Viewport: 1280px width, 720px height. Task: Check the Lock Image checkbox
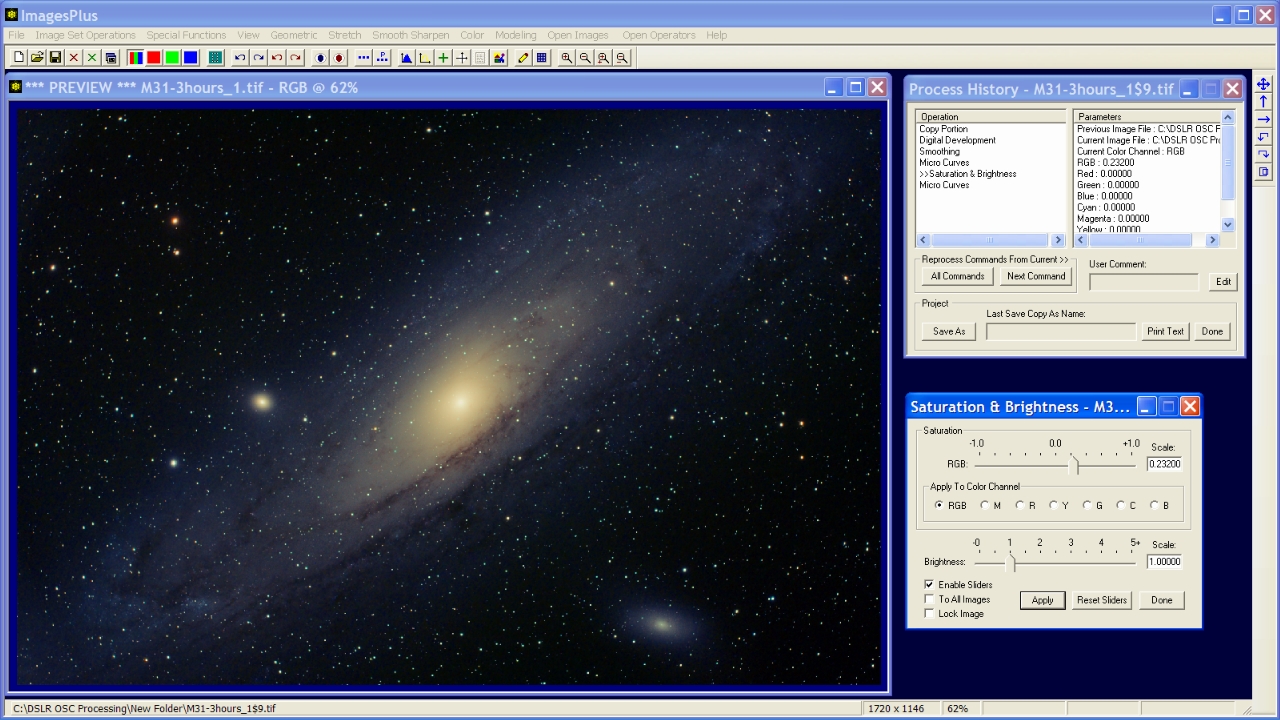coord(929,613)
